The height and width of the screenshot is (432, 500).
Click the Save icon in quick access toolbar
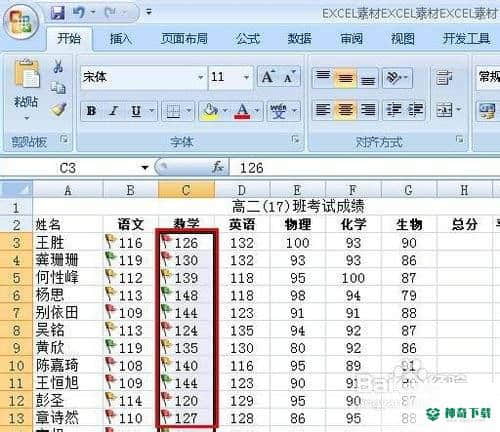(58, 13)
